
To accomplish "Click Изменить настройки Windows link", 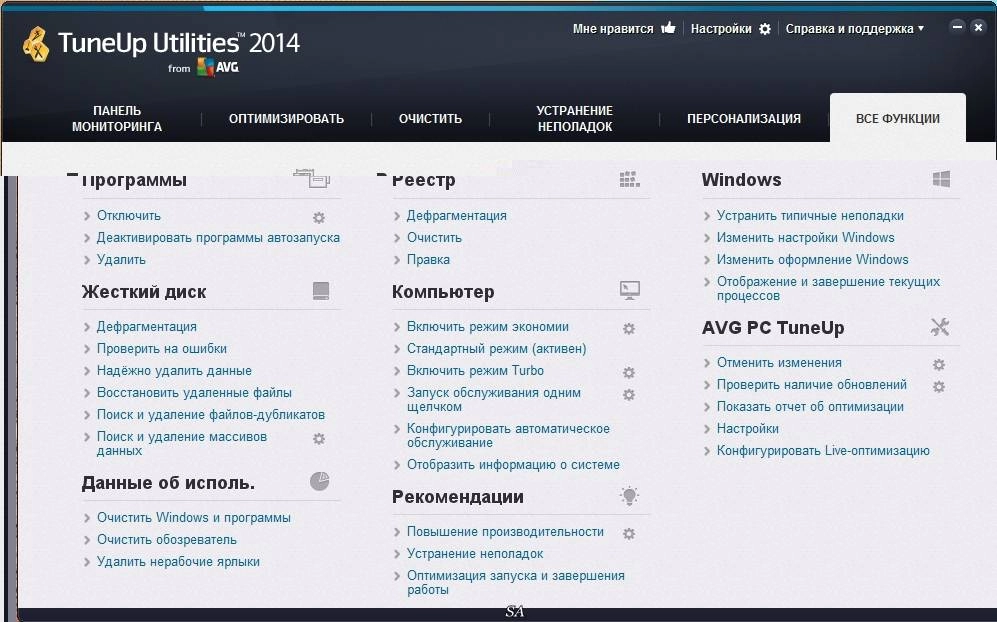I will click(806, 238).
